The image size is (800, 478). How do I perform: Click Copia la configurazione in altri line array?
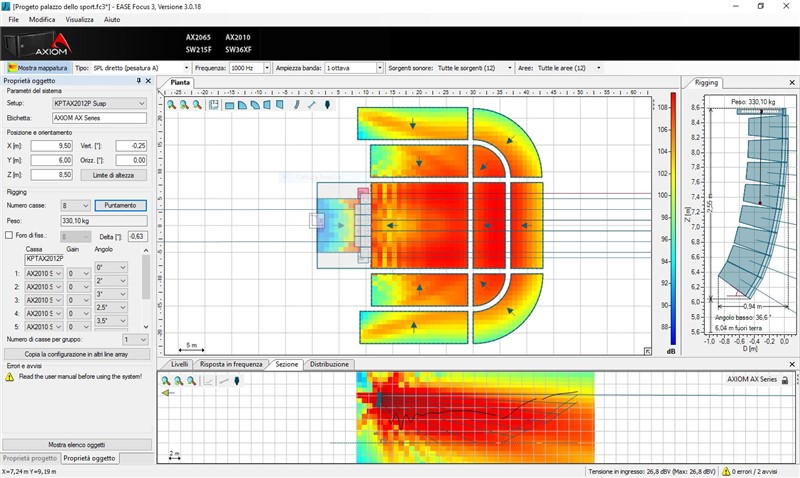point(77,354)
